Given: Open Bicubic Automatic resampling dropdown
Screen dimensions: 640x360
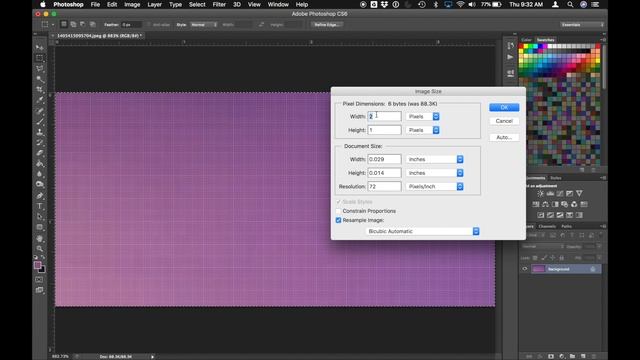Looking at the screenshot, I should [422, 231].
